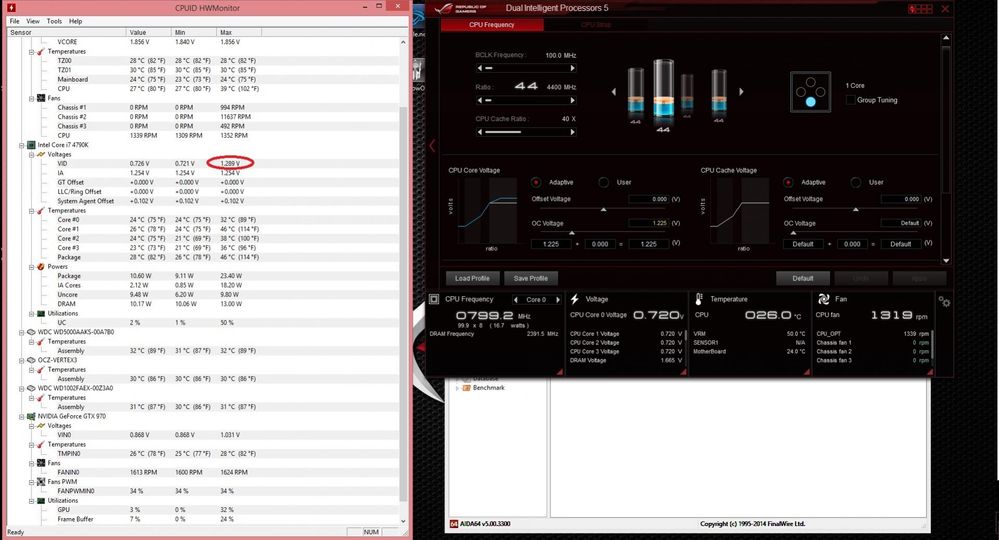
Task: Open monitor settings via the gear icon
Action: (x=944, y=302)
